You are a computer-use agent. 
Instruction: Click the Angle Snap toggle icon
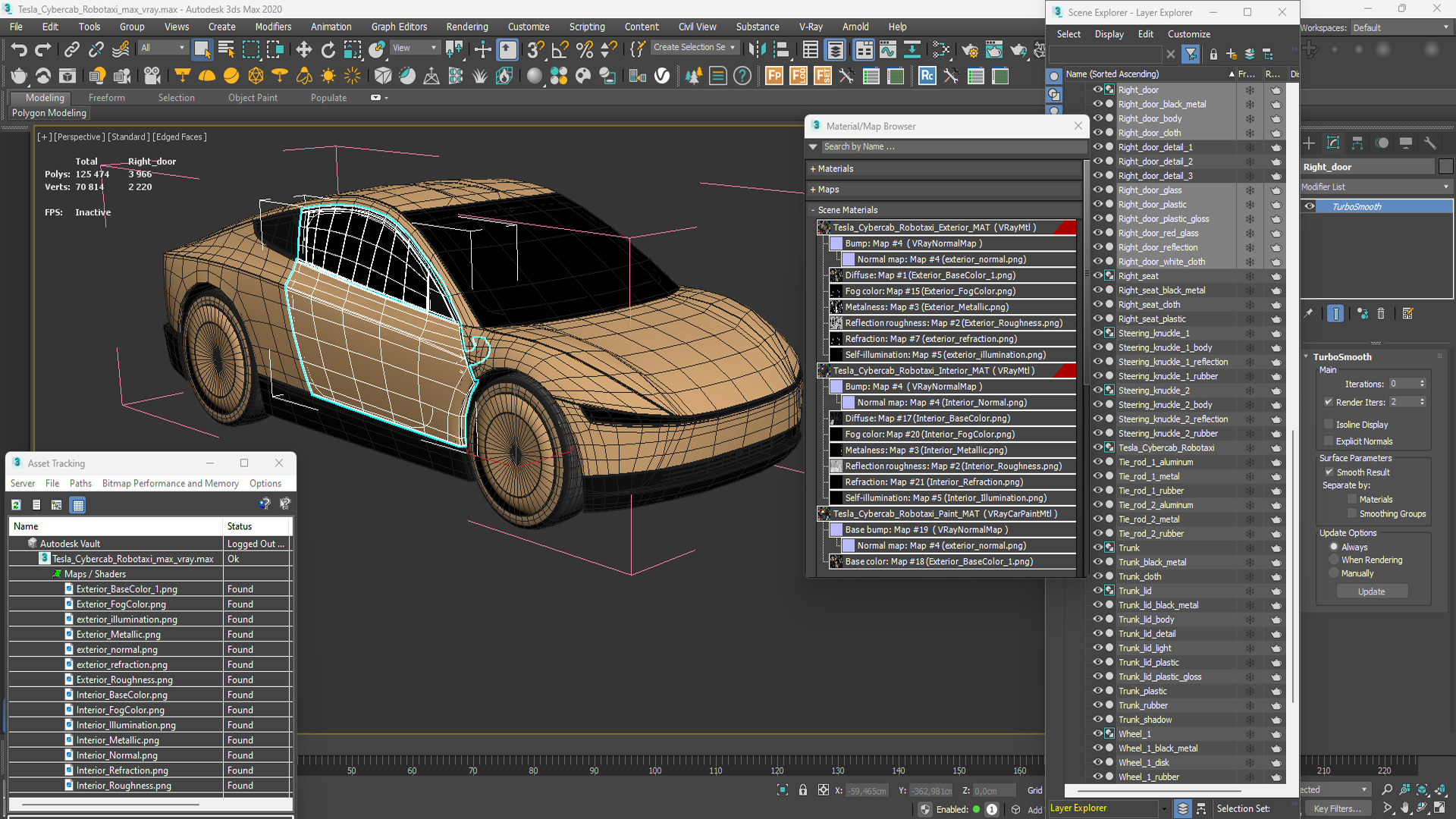(x=560, y=50)
